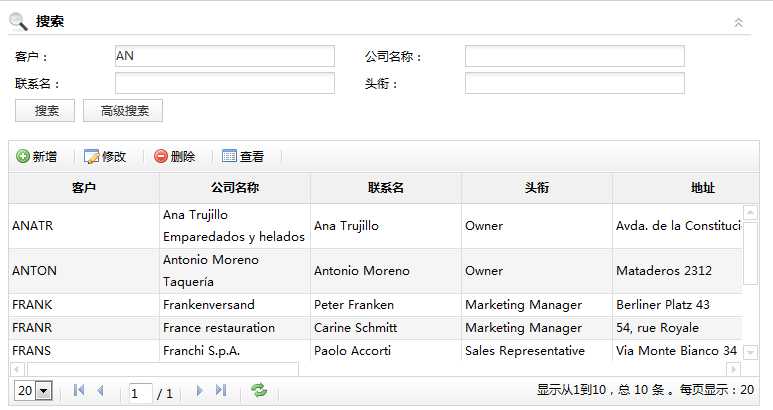Click the grid vertical scrollbar thumb
Image resolution: width=773 pixels, height=410 pixels.
click(750, 253)
